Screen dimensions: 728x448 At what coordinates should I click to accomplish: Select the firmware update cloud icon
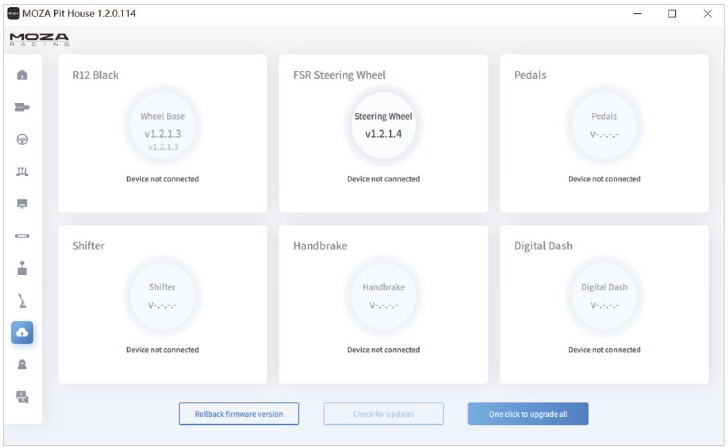tap(22, 332)
